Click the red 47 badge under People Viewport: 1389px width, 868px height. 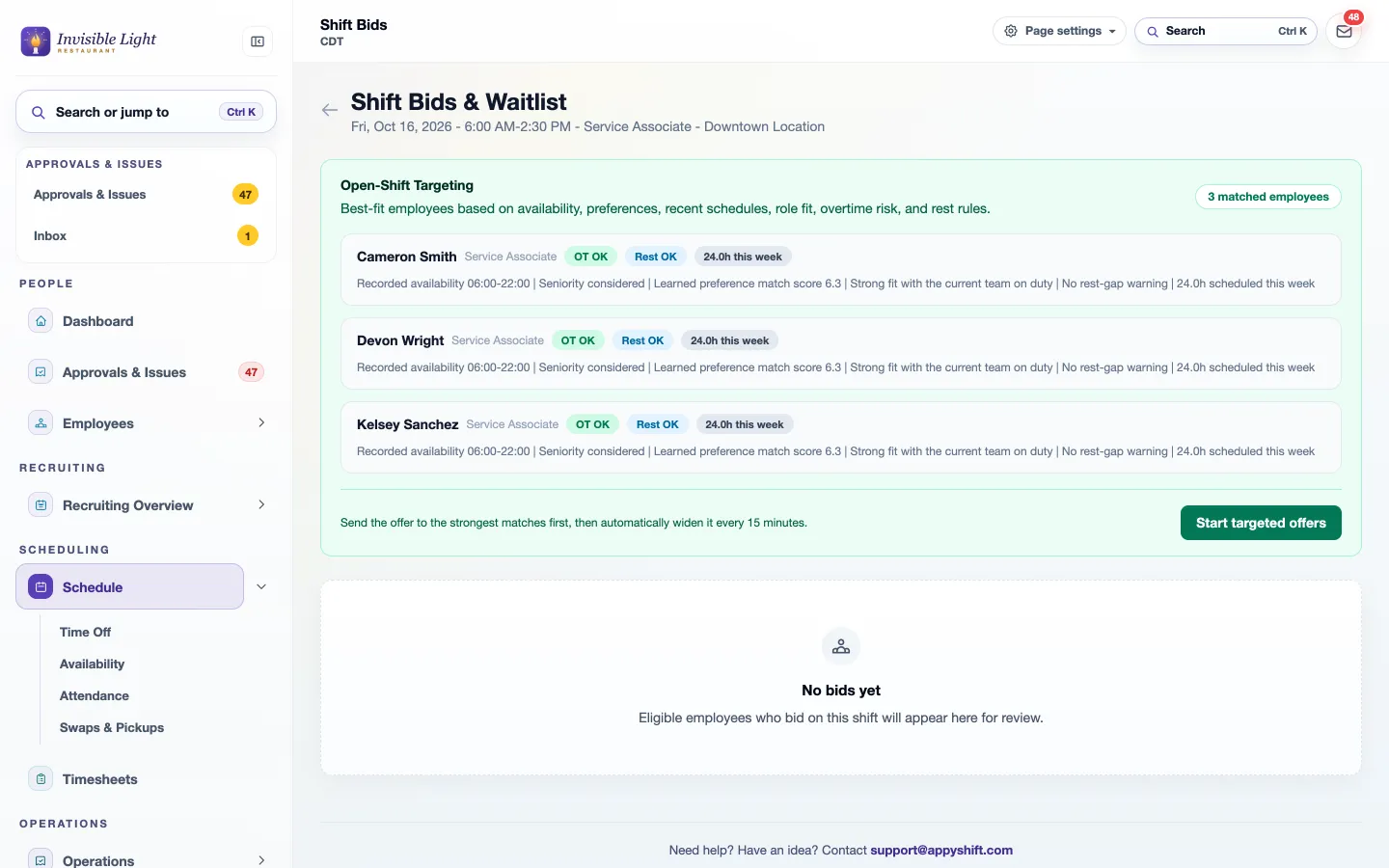251,372
